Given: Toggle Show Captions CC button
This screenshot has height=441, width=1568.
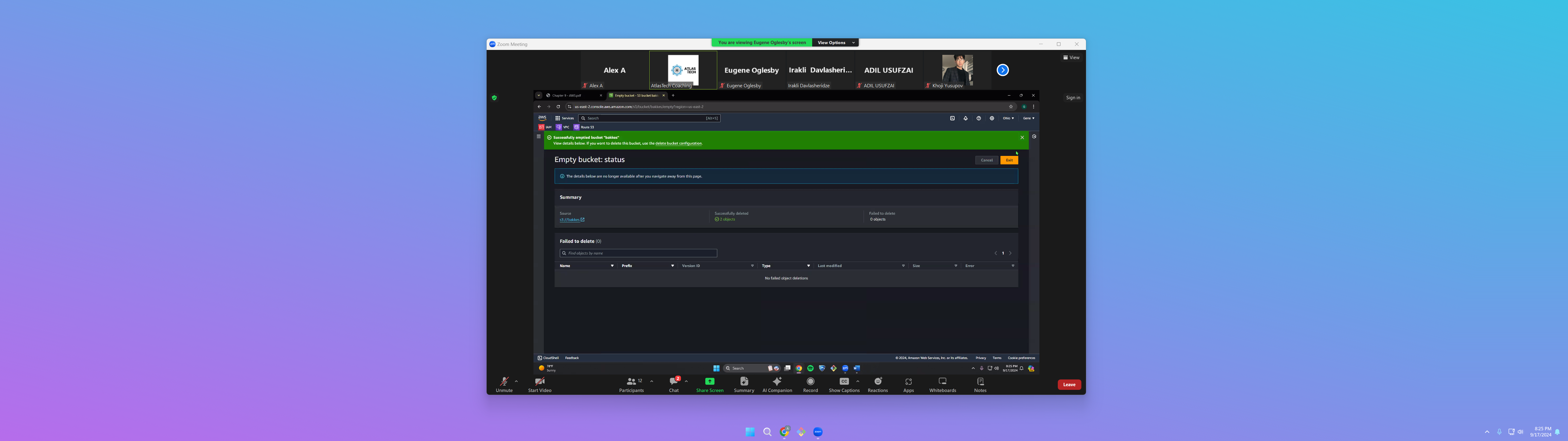Looking at the screenshot, I should coord(844,384).
